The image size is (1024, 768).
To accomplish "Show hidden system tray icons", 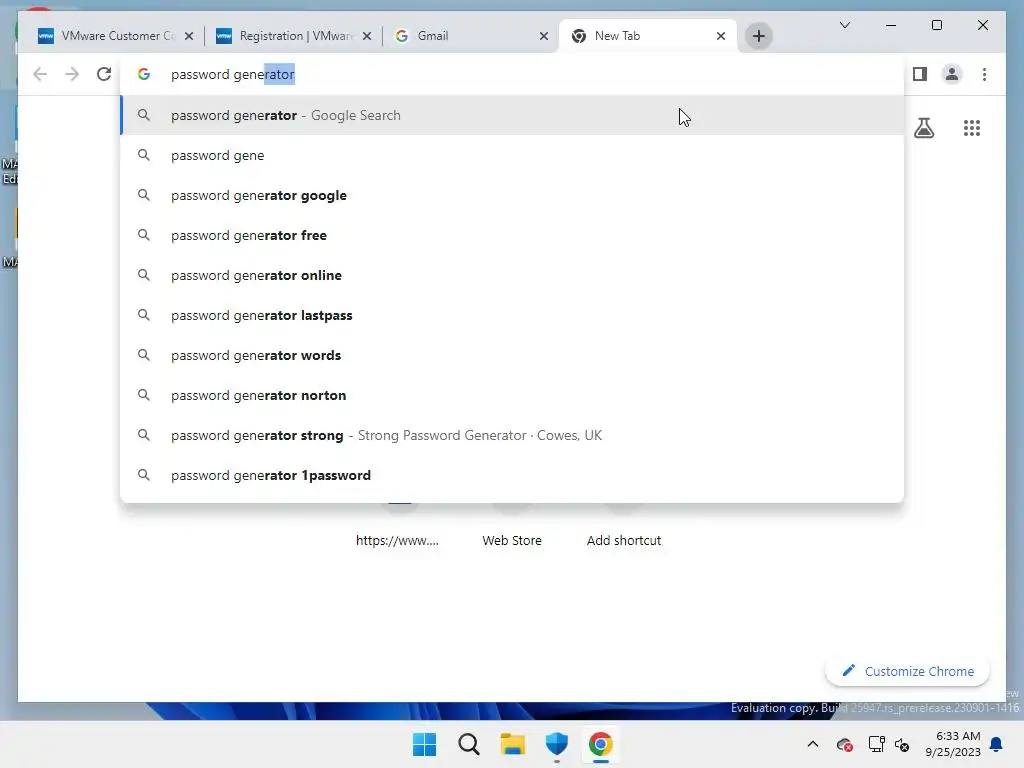I will point(812,744).
